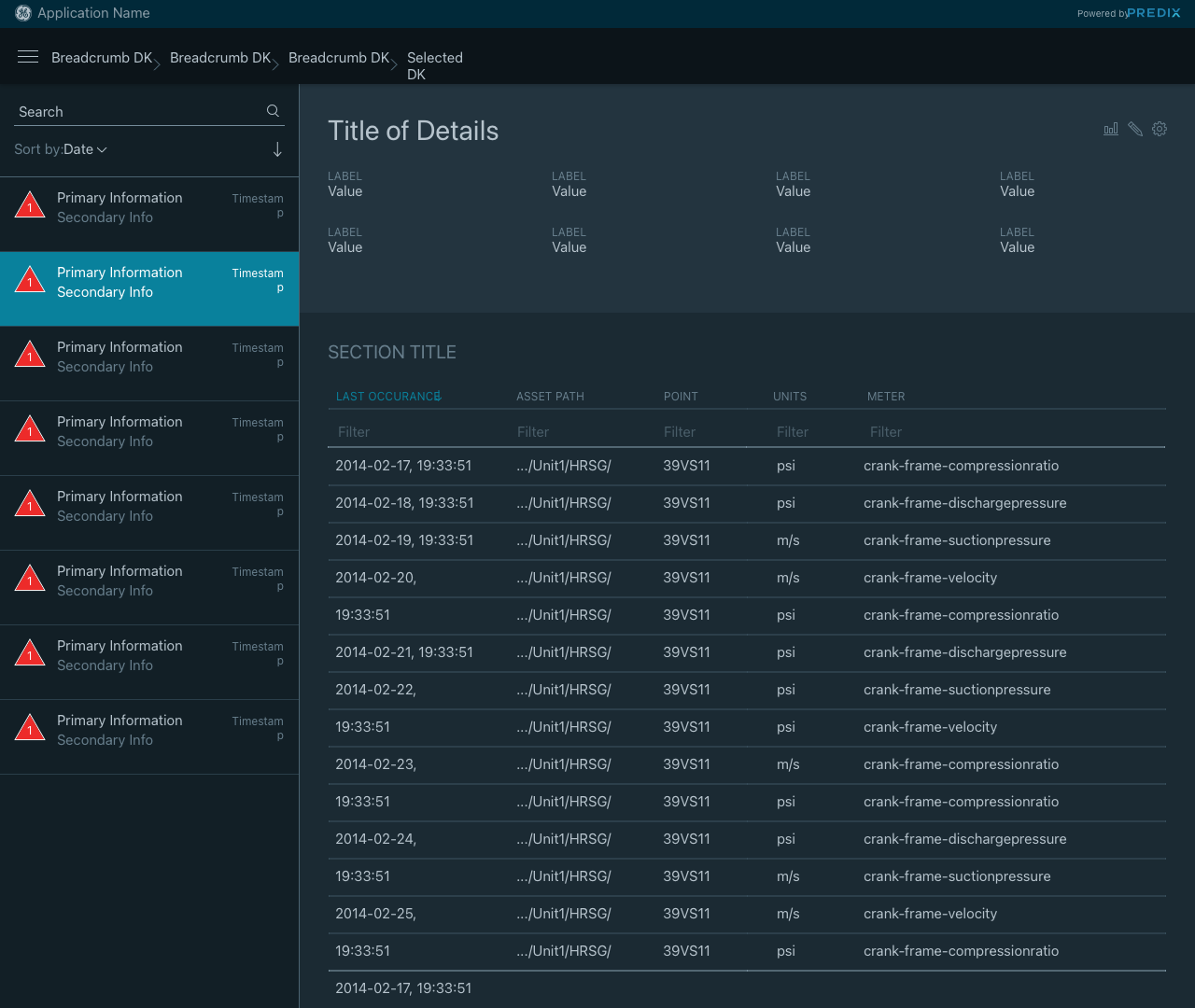Select the 2014-02-18 discharge pressure row

click(747, 503)
